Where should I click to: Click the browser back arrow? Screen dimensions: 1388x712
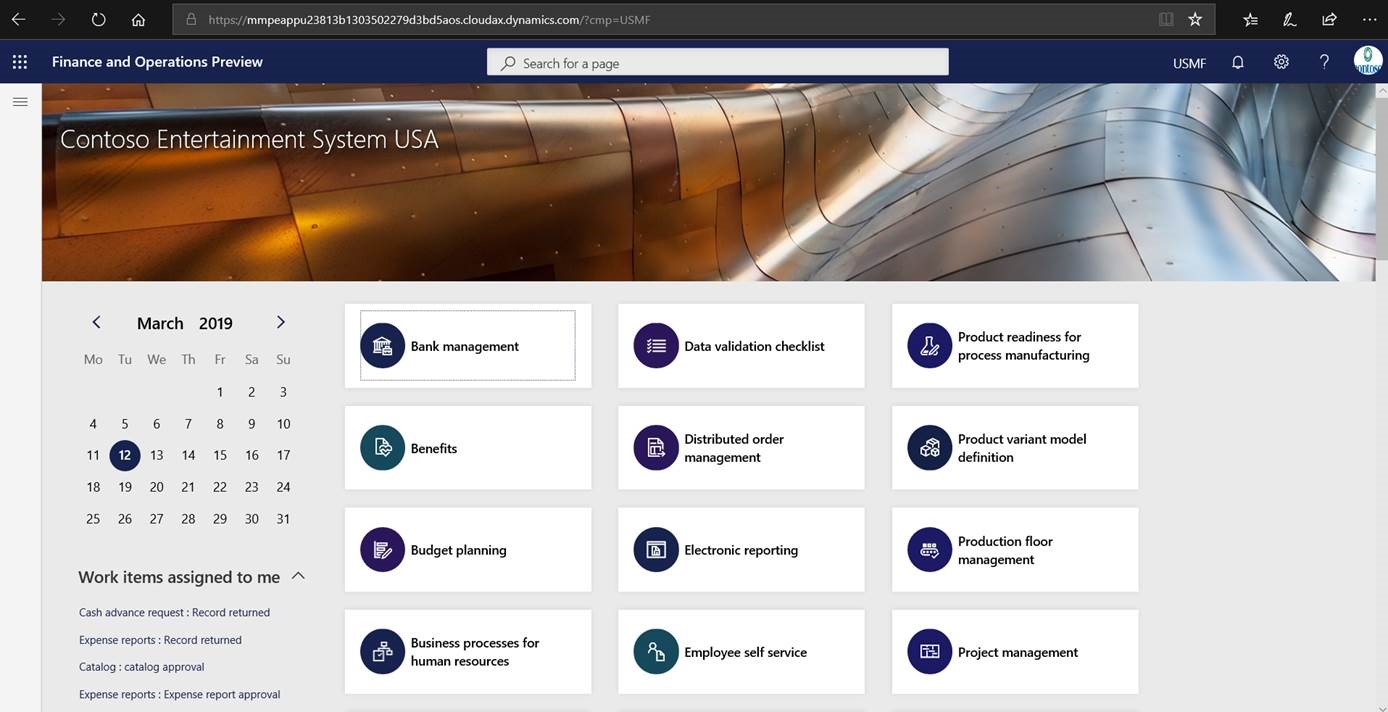[x=18, y=19]
